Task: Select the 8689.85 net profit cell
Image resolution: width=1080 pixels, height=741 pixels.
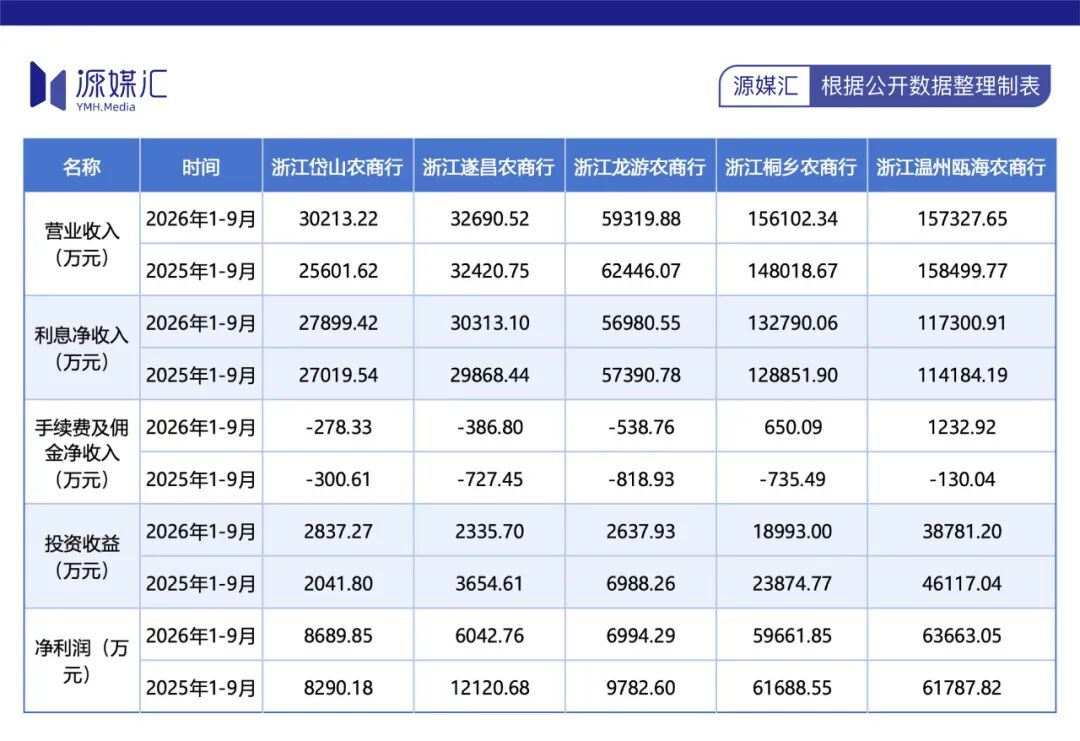Action: click(x=338, y=636)
